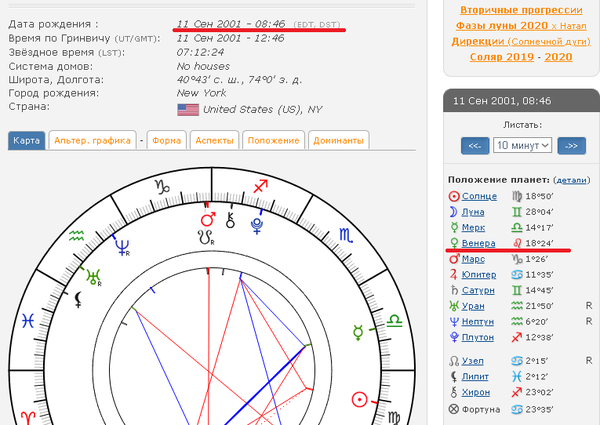Click the Мерк planet link

[473, 228]
